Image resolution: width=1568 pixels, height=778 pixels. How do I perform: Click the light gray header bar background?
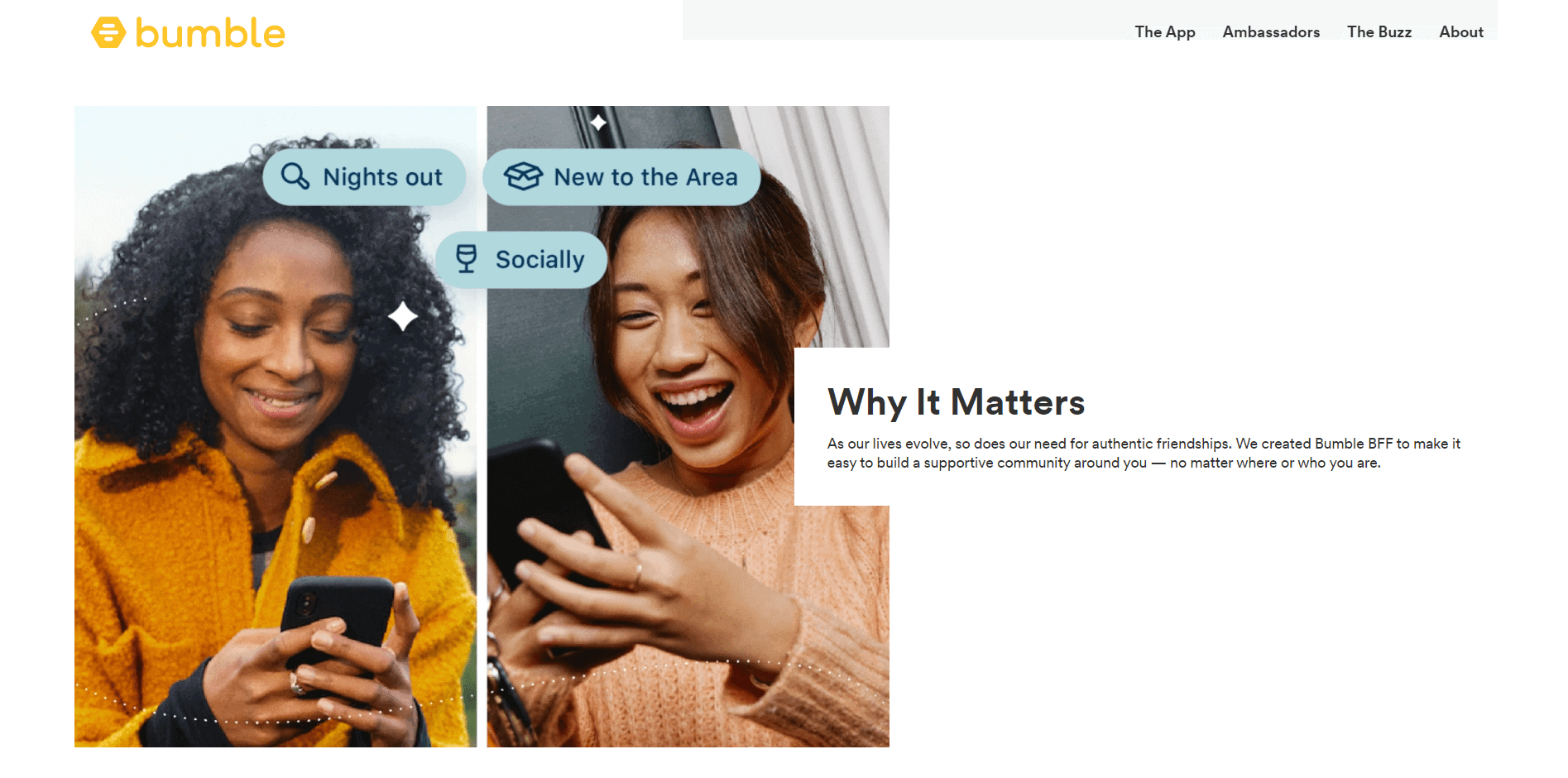(910, 17)
